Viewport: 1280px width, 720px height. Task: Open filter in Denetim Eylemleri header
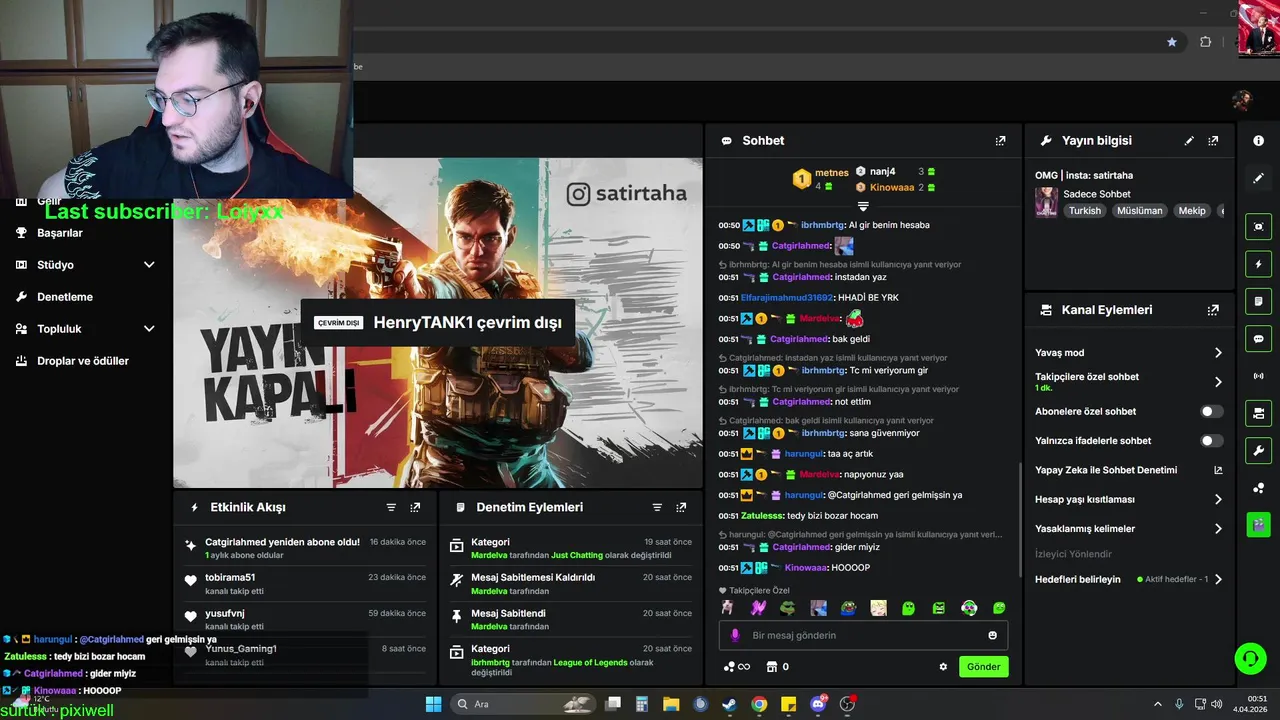click(657, 507)
